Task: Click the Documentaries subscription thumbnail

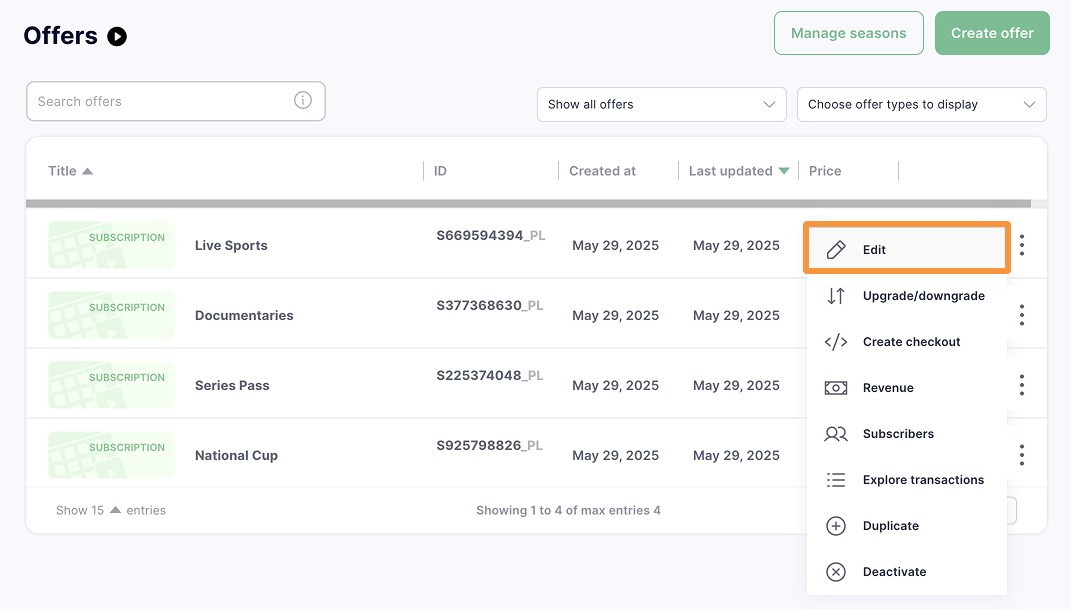Action: [111, 315]
